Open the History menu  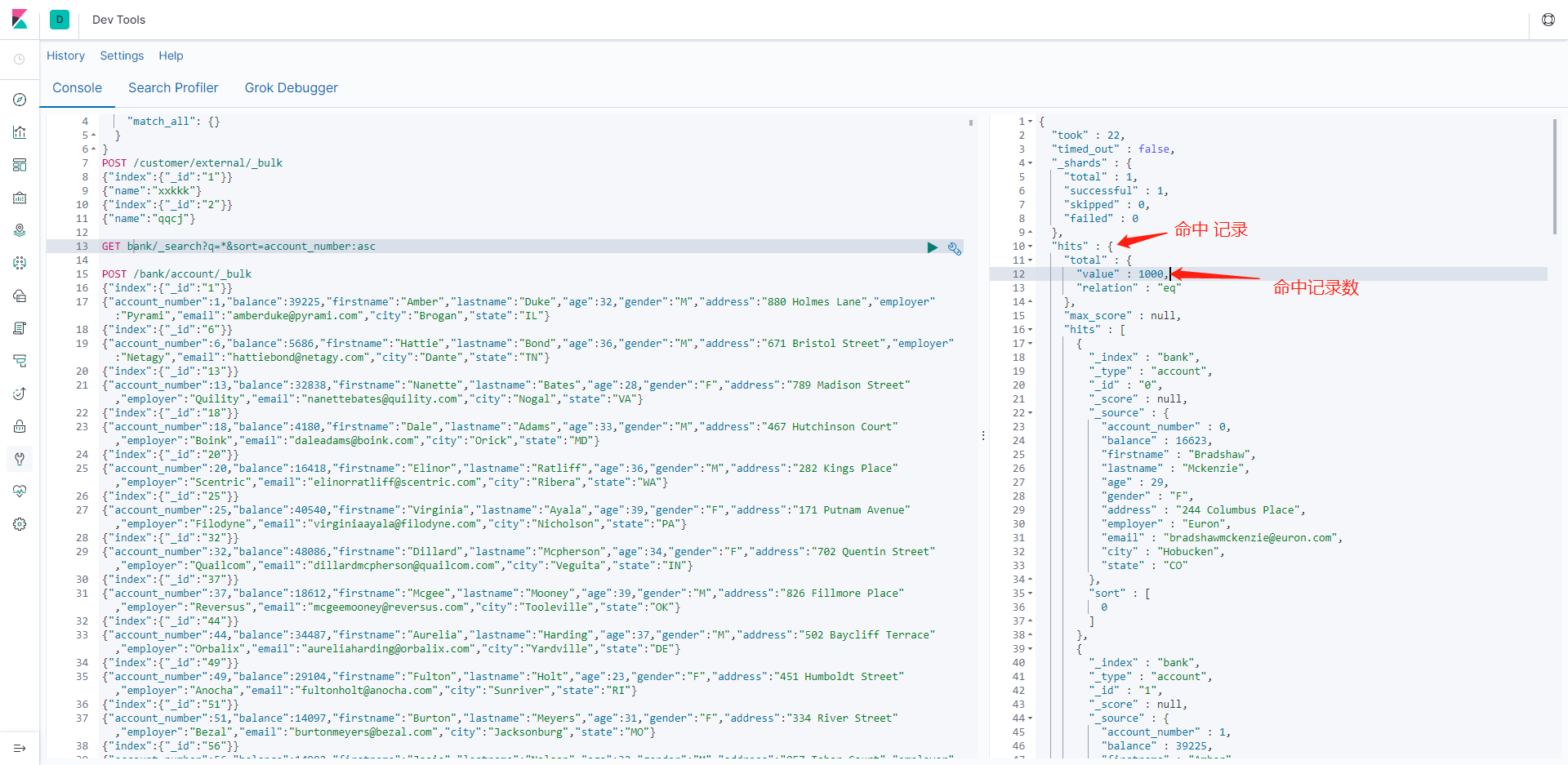click(65, 56)
